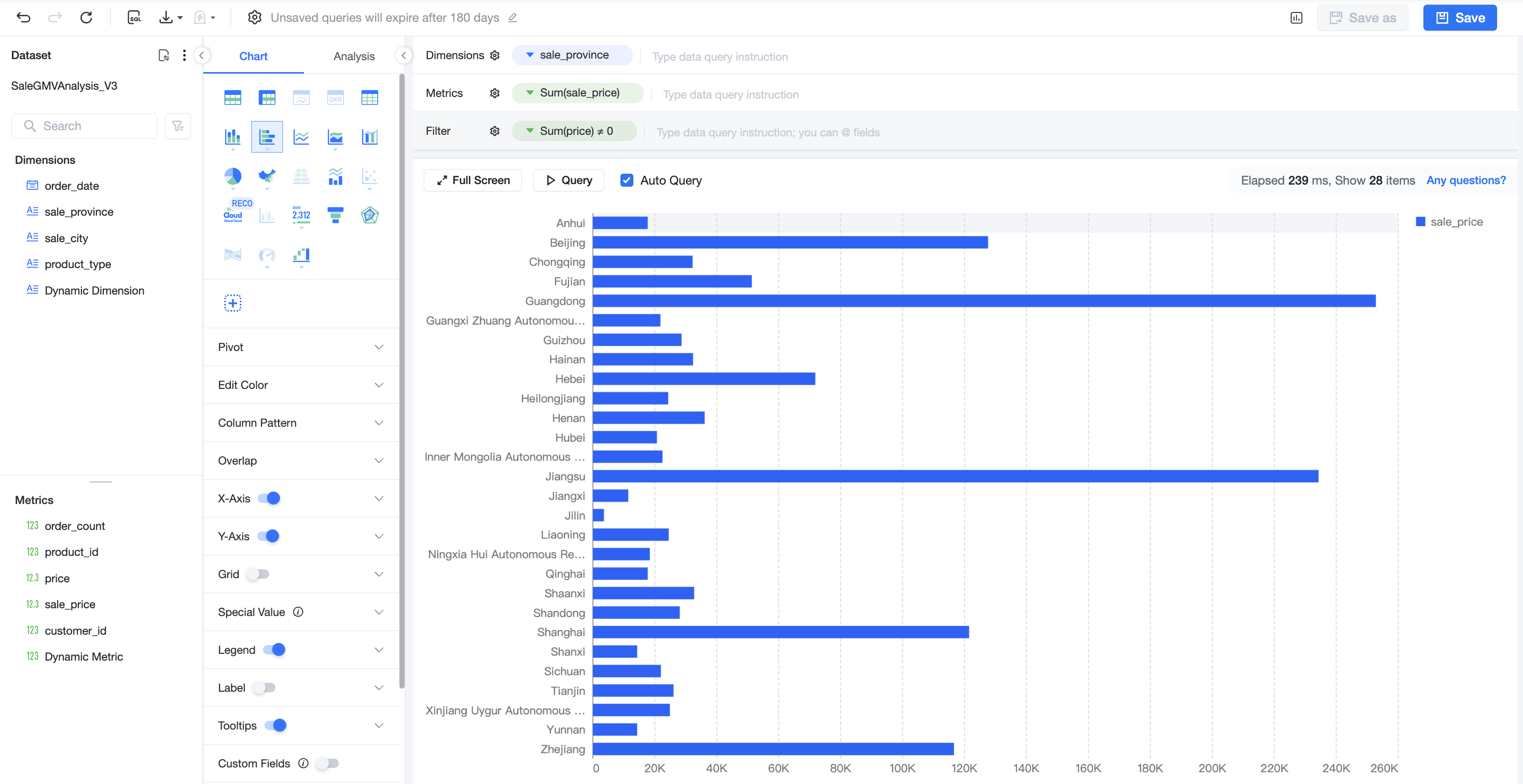
Task: Expand the Pivot section
Action: pyautogui.click(x=301, y=347)
